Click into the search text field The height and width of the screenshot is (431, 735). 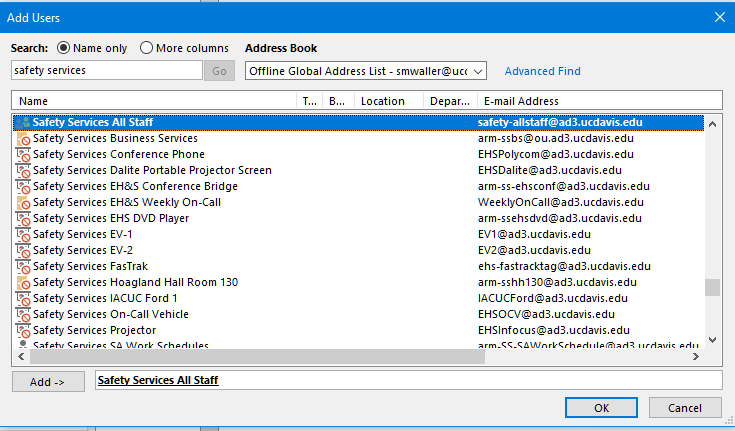click(x=106, y=71)
